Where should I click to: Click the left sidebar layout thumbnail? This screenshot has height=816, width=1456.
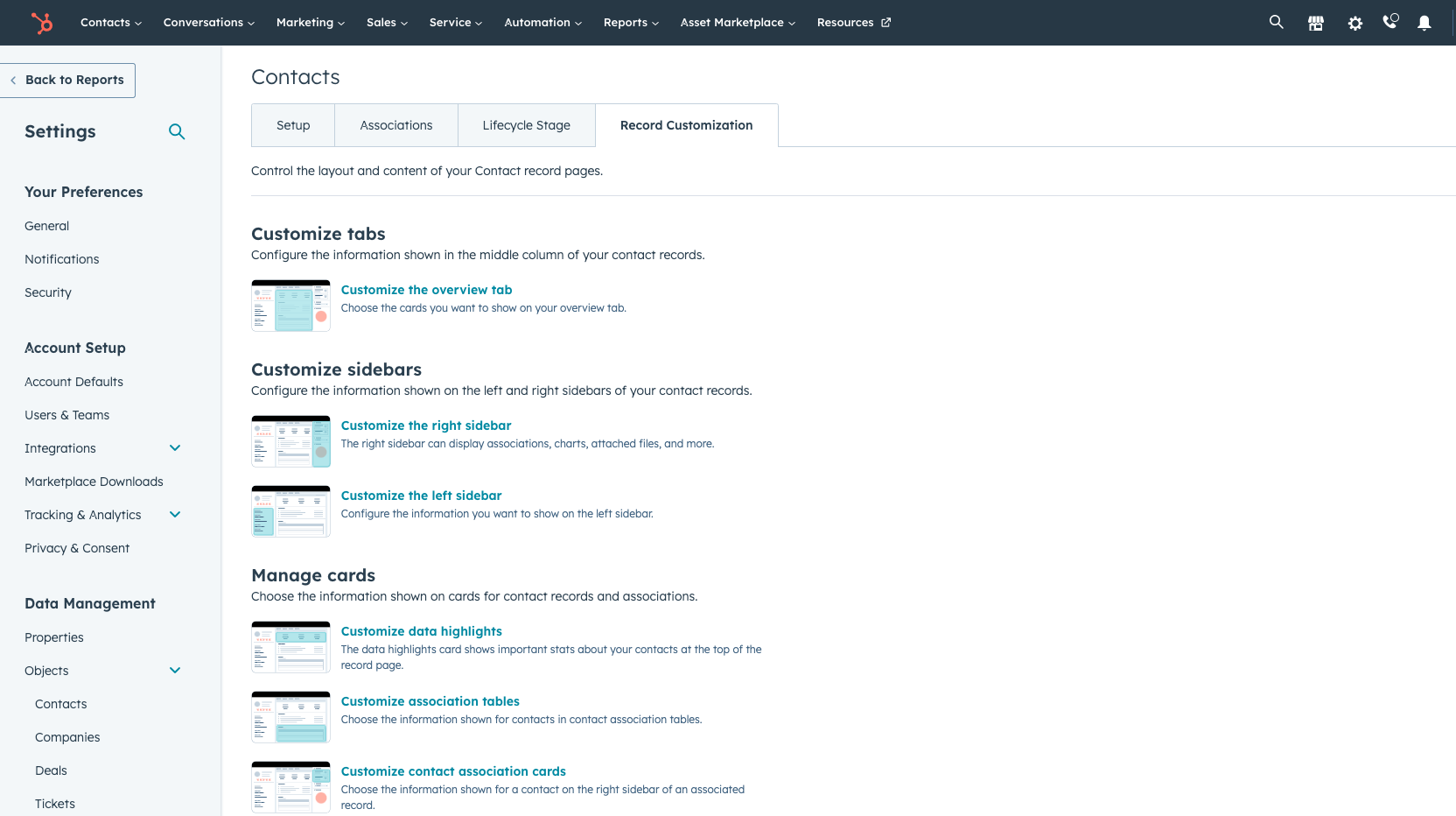click(290, 511)
